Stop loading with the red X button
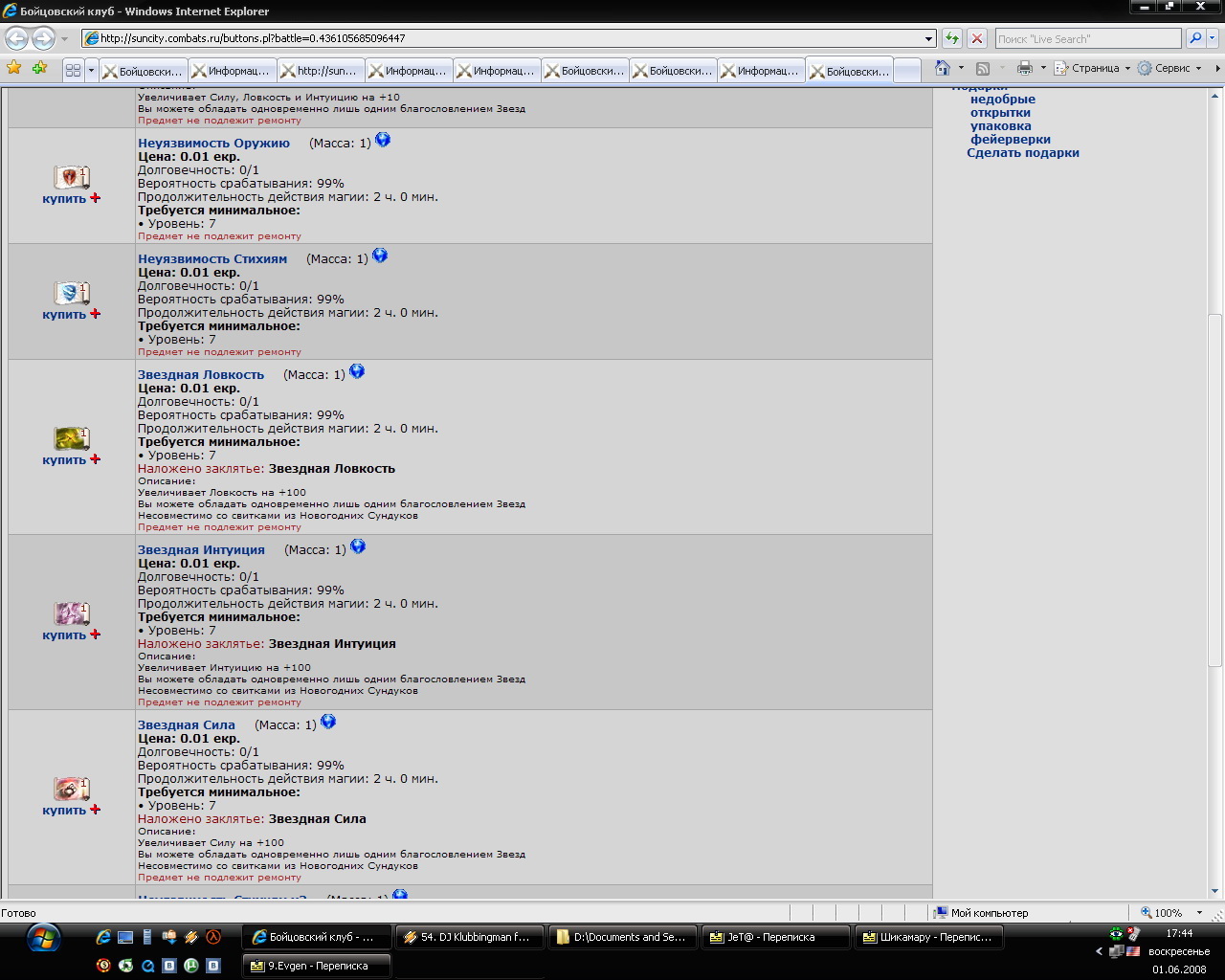Image resolution: width=1225 pixels, height=980 pixels. pyautogui.click(x=977, y=38)
